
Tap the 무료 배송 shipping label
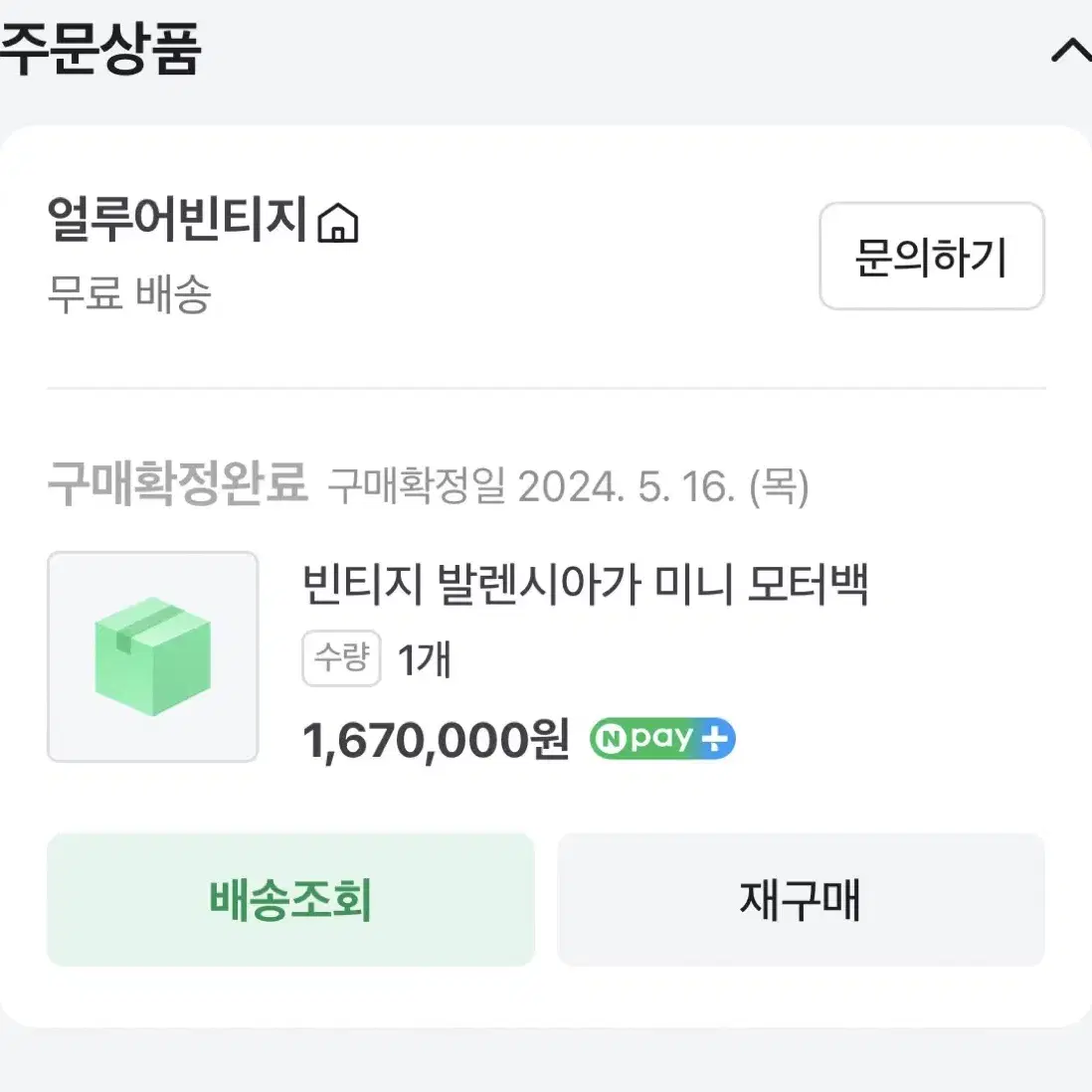coord(129,294)
